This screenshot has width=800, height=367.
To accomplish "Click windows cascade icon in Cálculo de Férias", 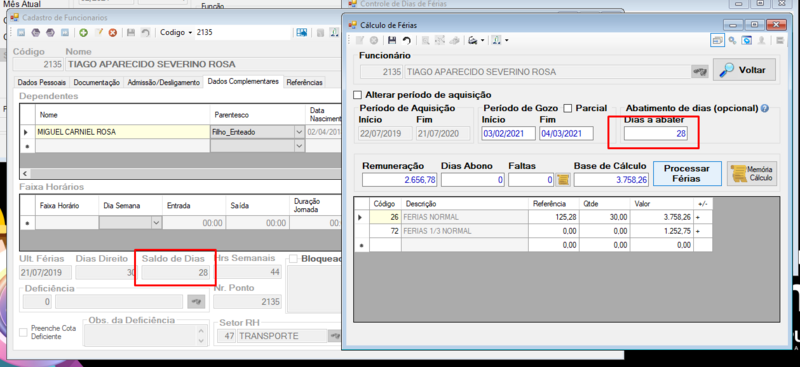I will (x=718, y=40).
